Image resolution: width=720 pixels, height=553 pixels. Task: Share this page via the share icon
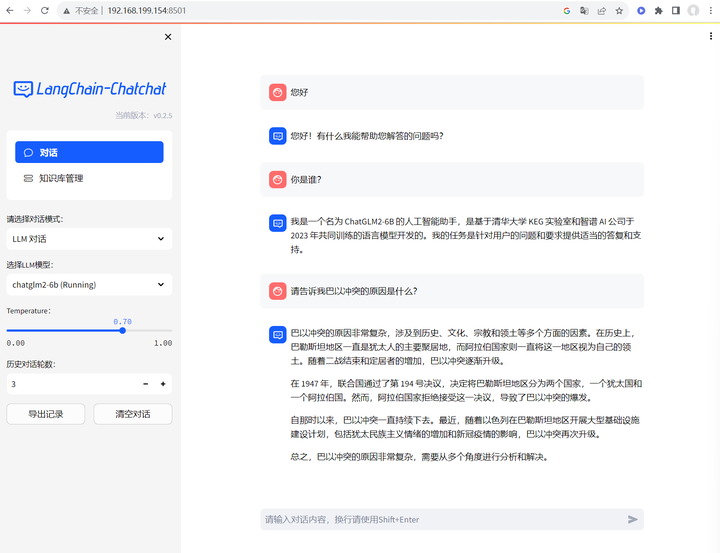tap(602, 11)
